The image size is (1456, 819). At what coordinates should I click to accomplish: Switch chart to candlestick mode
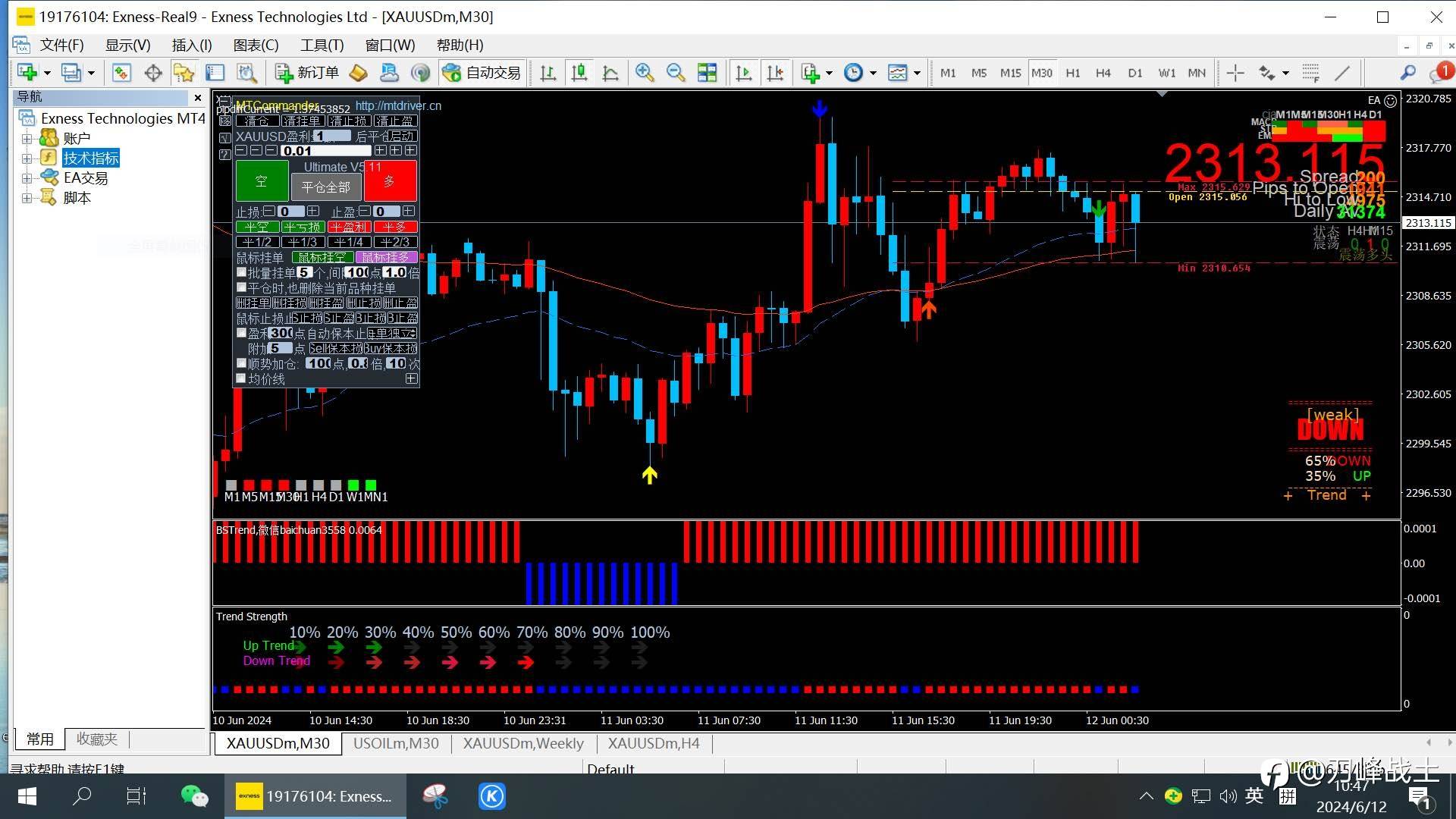click(579, 73)
